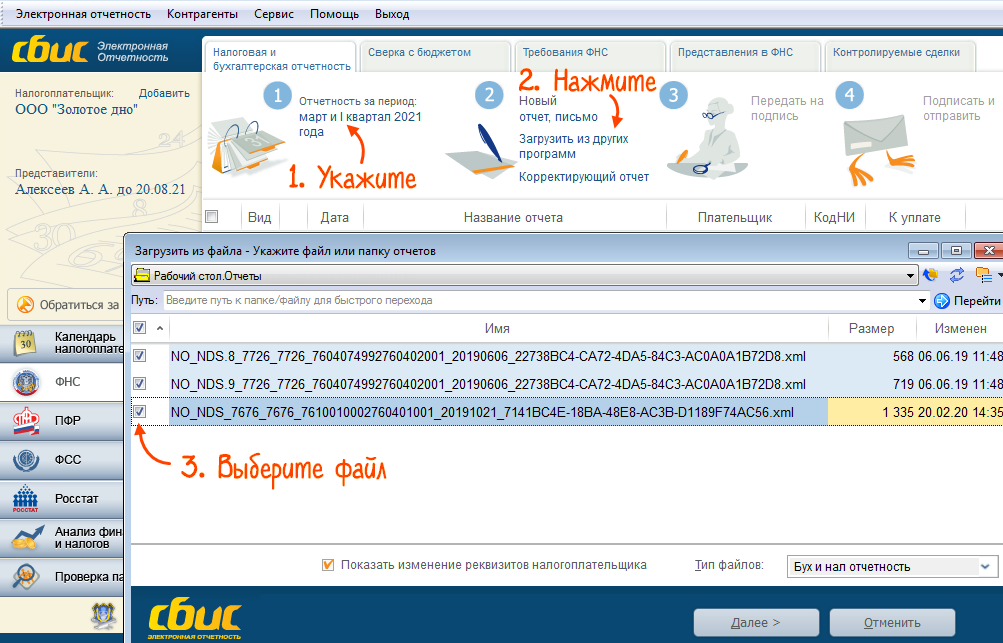
Task: Click the Выход menu item
Action: pos(391,14)
